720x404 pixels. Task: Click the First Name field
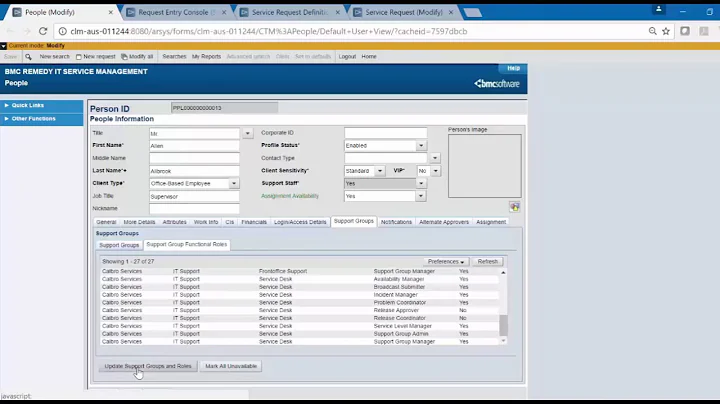coord(194,146)
